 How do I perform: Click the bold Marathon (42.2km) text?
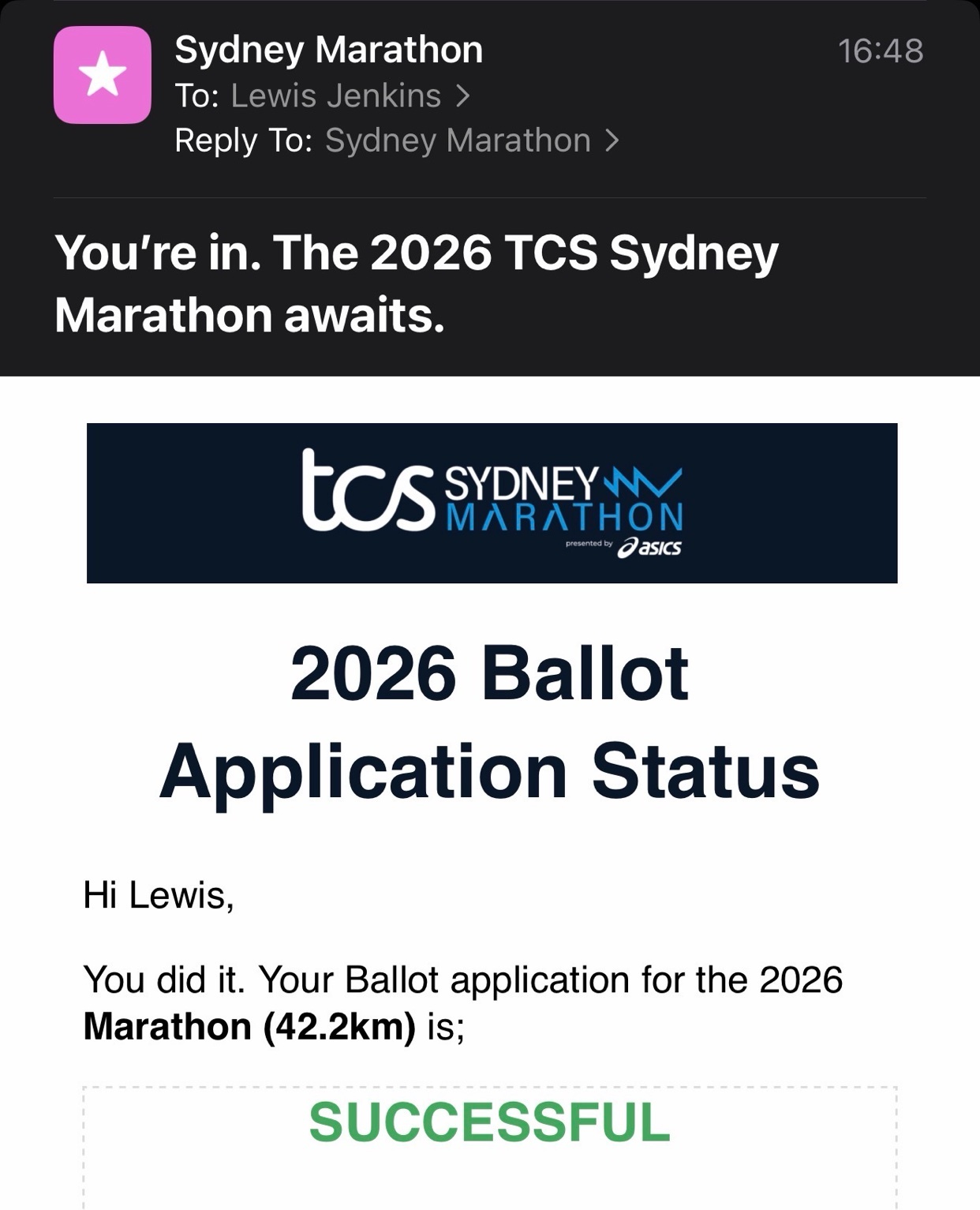(249, 1026)
